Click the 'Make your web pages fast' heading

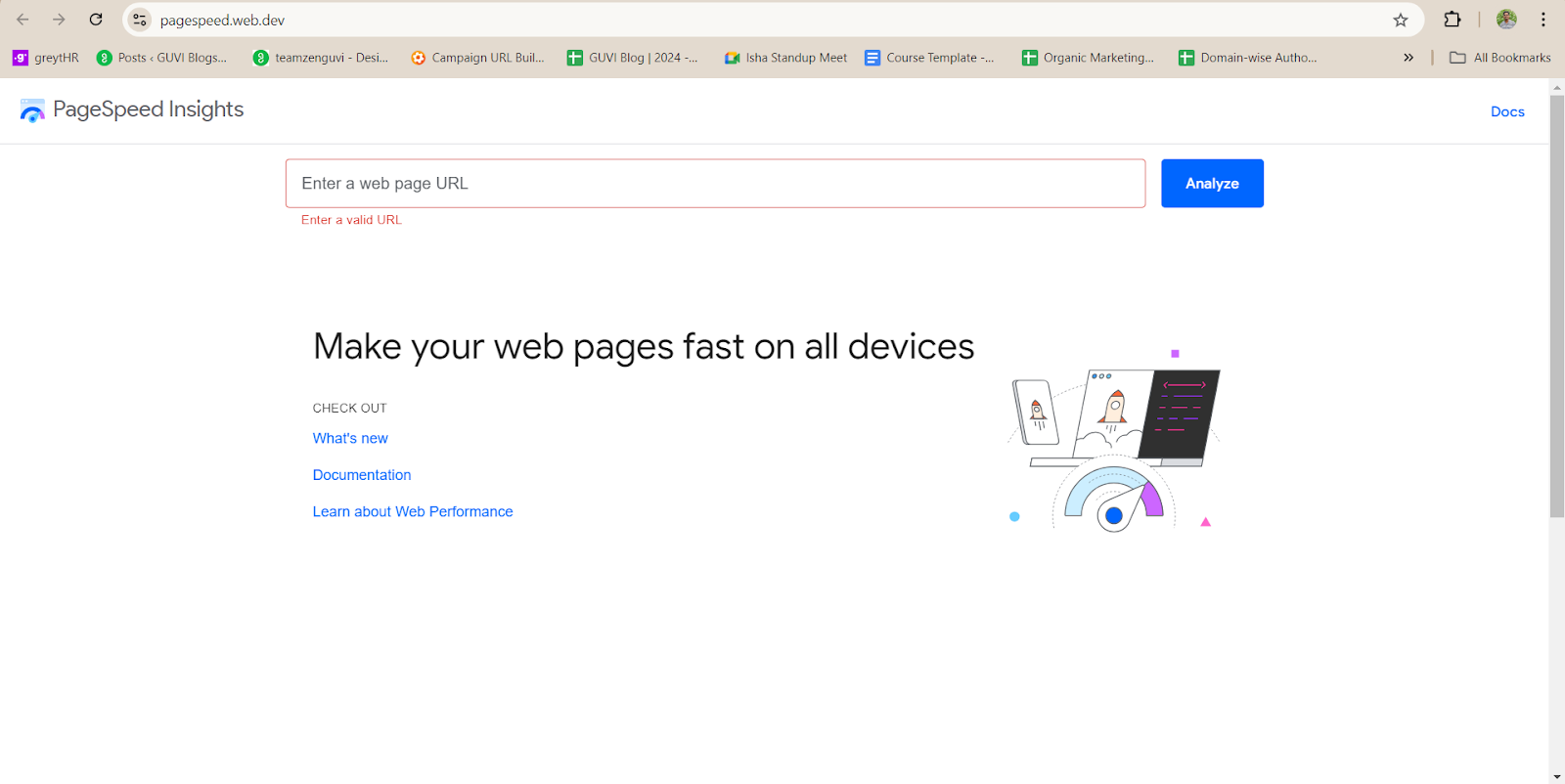(644, 347)
